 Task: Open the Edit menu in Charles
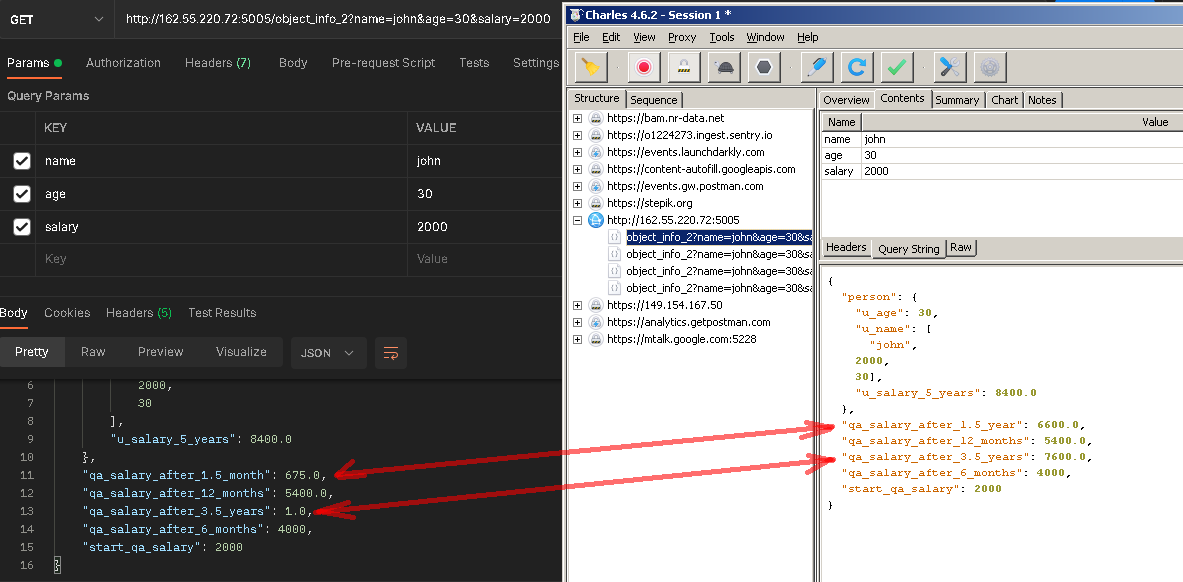(x=611, y=37)
